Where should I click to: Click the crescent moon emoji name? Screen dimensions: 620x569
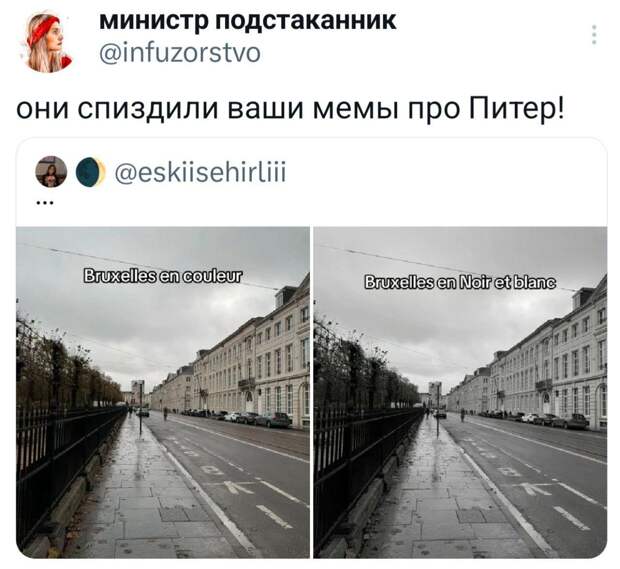(x=91, y=172)
